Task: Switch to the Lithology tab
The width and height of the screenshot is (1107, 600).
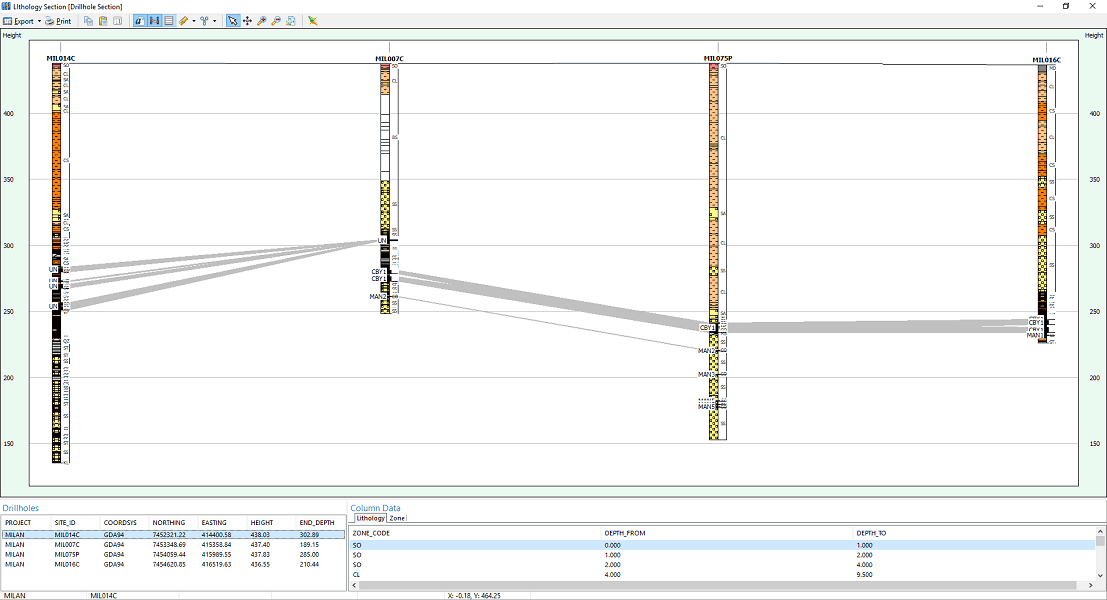Action: coord(370,518)
